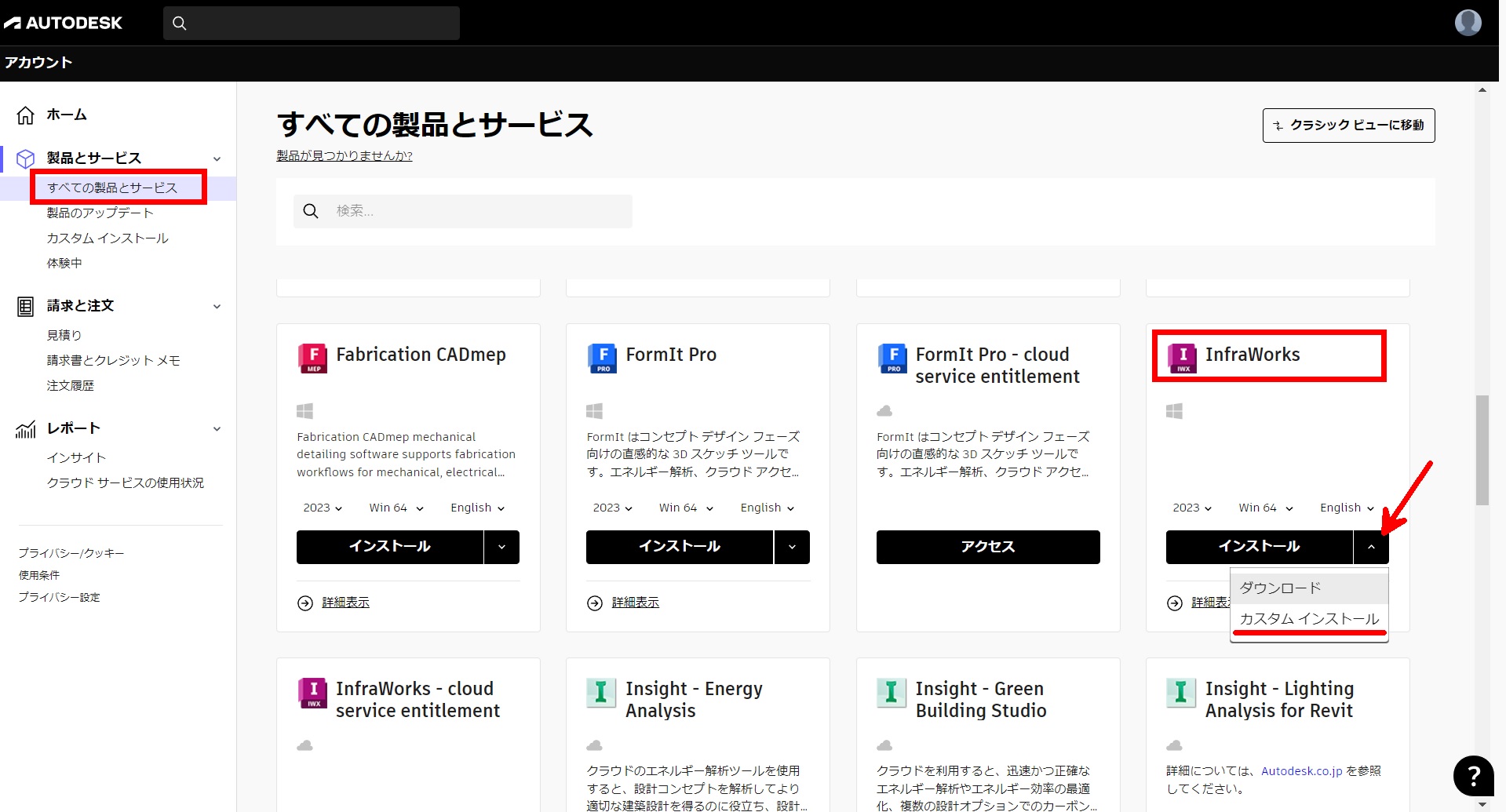Open プライバシー設定 link
1506x812 pixels.
[x=60, y=598]
